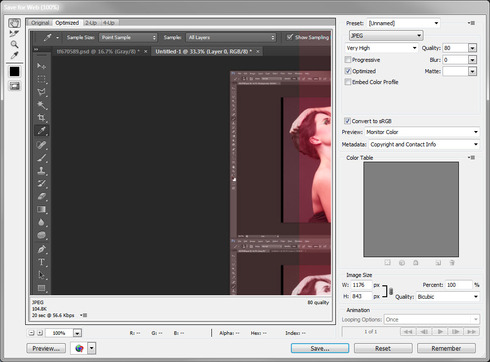Toggle constrain proportions link icon
490x362 pixels.
tap(391, 291)
